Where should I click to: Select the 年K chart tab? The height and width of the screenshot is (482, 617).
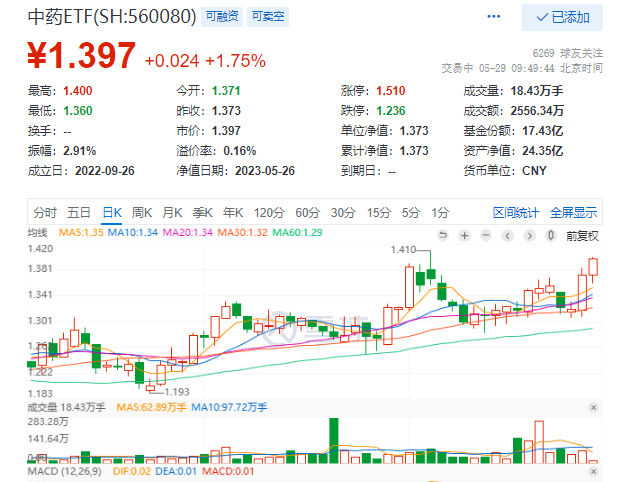pyautogui.click(x=233, y=213)
